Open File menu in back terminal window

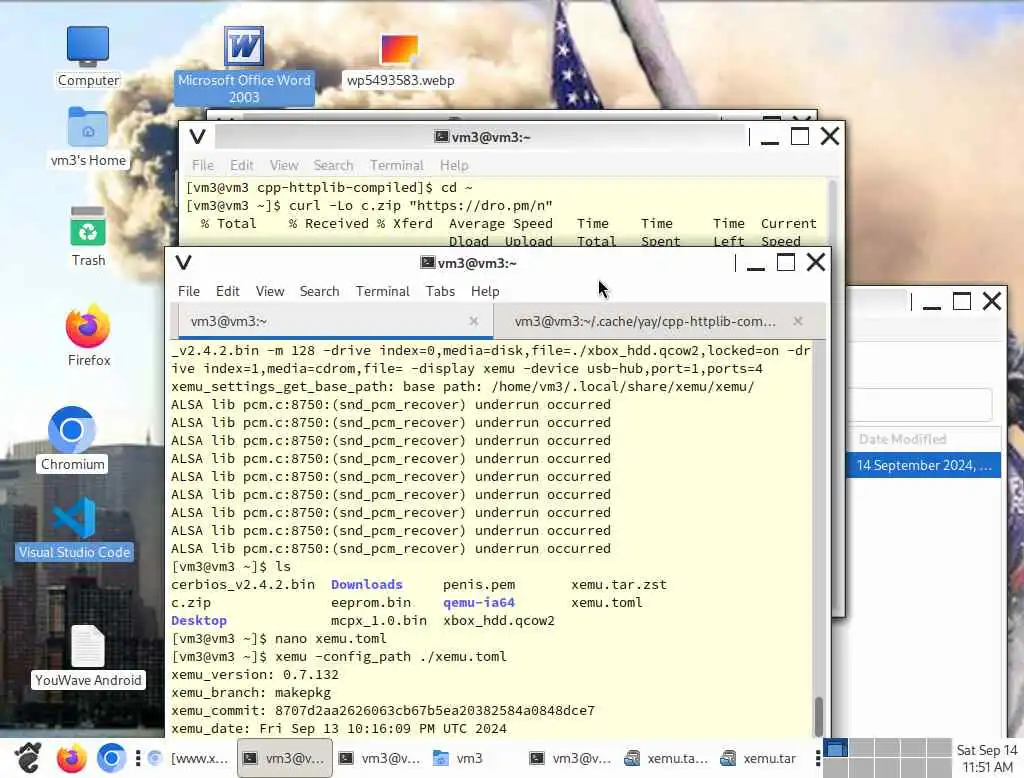tap(202, 165)
